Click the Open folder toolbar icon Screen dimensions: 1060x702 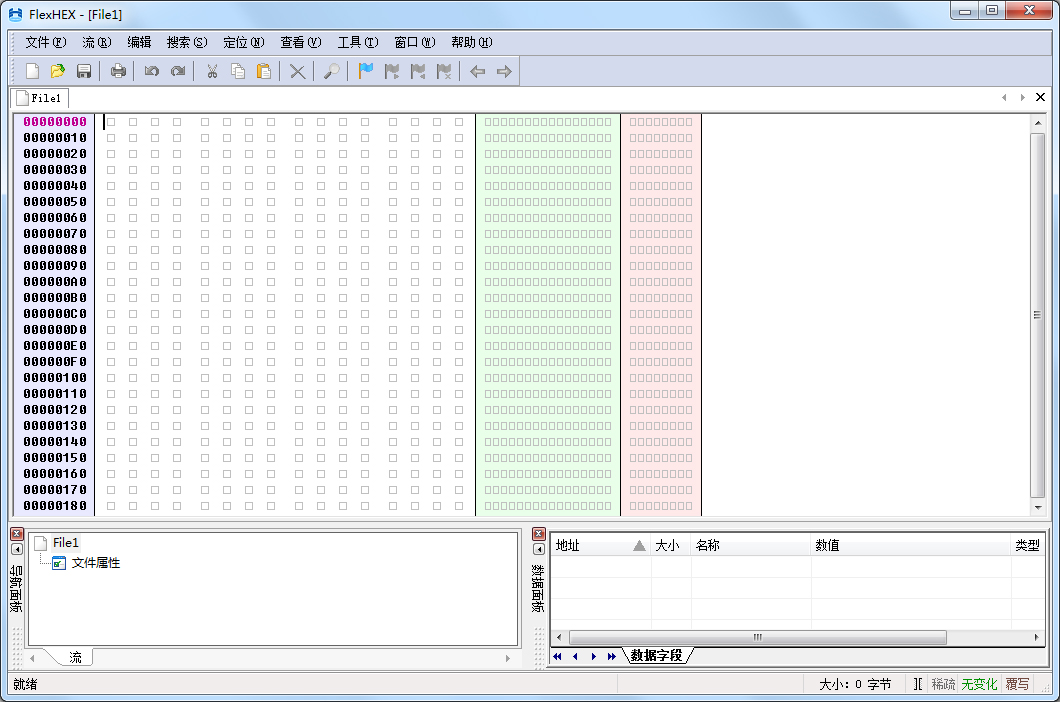click(58, 71)
